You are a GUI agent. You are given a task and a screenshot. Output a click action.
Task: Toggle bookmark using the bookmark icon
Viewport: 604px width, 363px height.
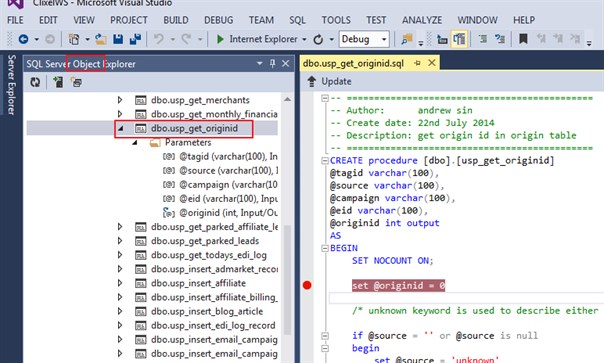tap(523, 39)
